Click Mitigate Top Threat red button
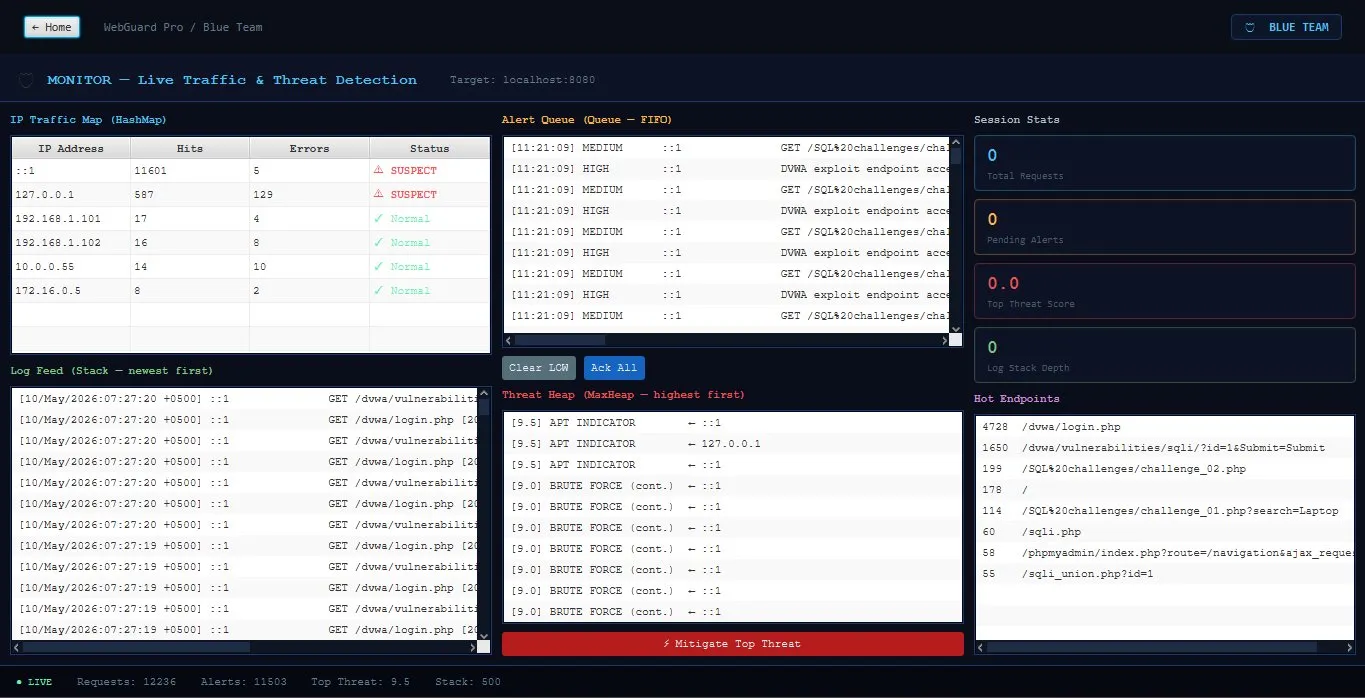Screen dimensions: 1365x698 [x=733, y=644]
